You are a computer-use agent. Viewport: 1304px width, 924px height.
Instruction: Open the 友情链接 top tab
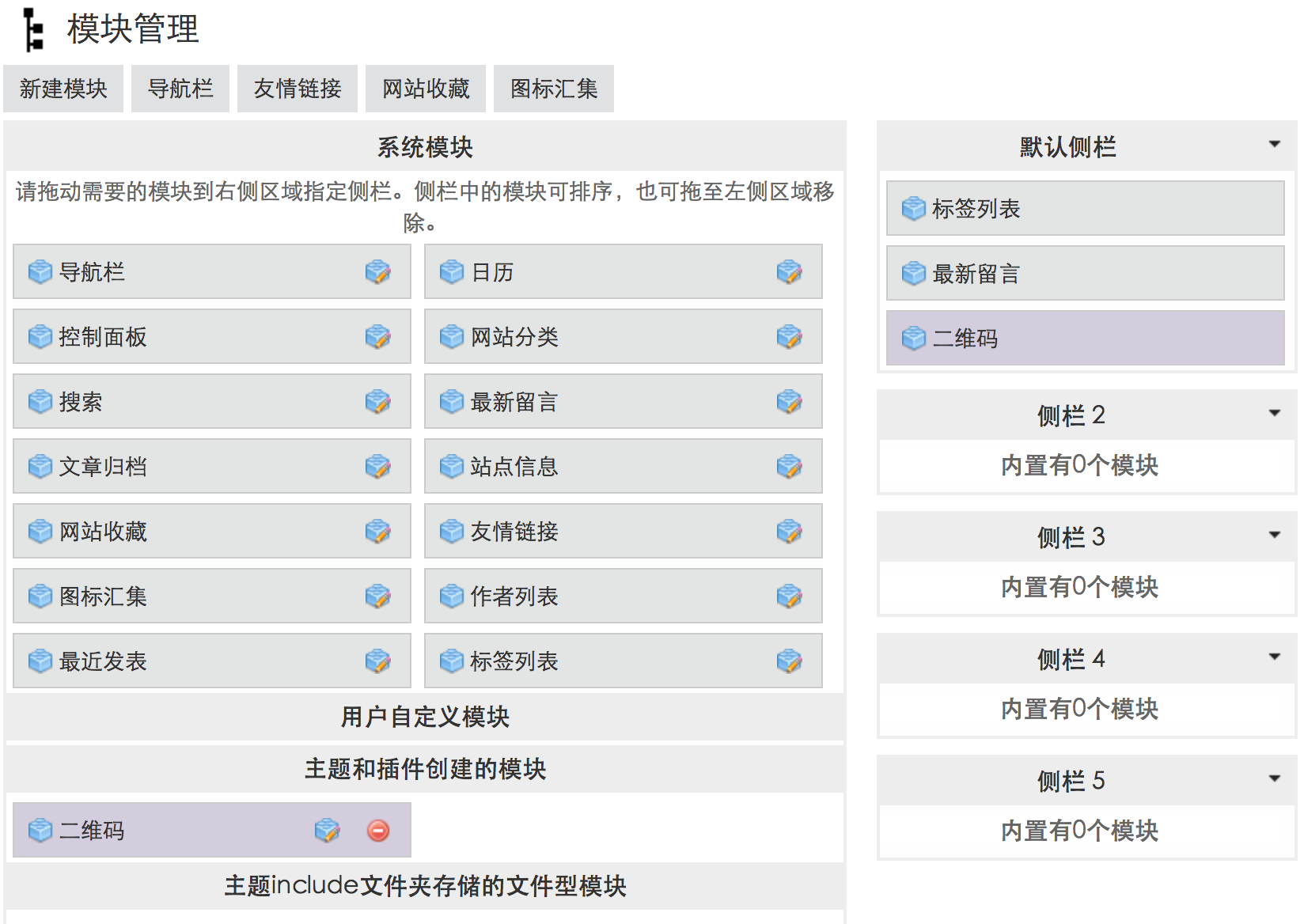point(298,89)
